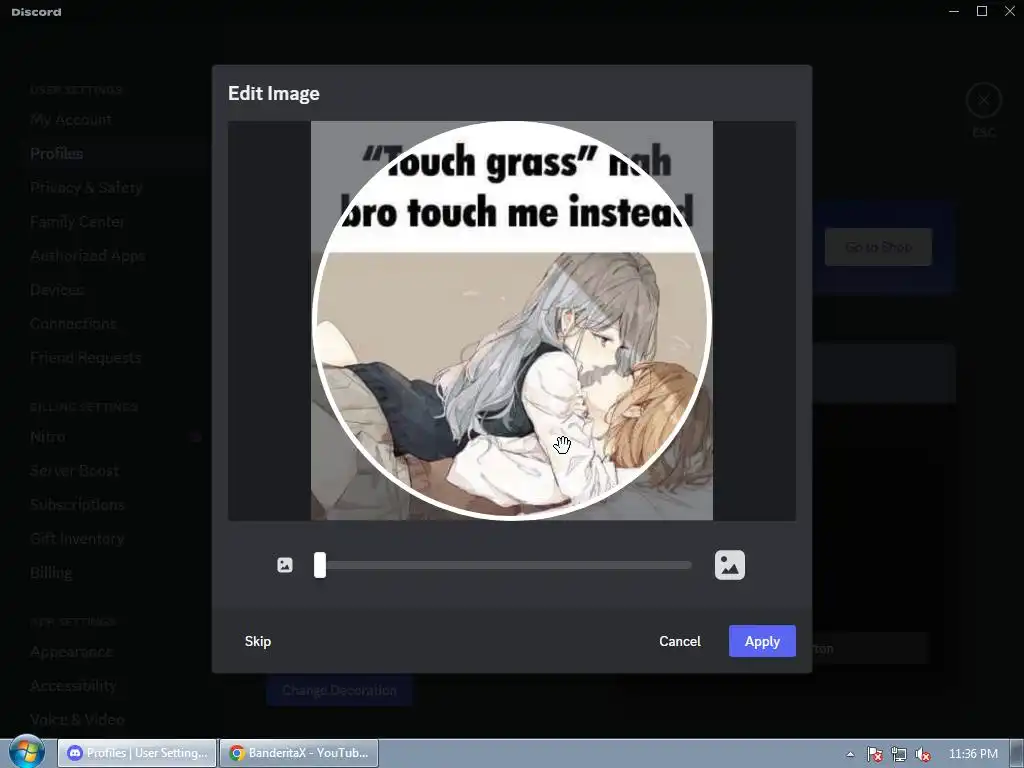Open Server Boost settings
Image resolution: width=1024 pixels, height=768 pixels.
[74, 470]
